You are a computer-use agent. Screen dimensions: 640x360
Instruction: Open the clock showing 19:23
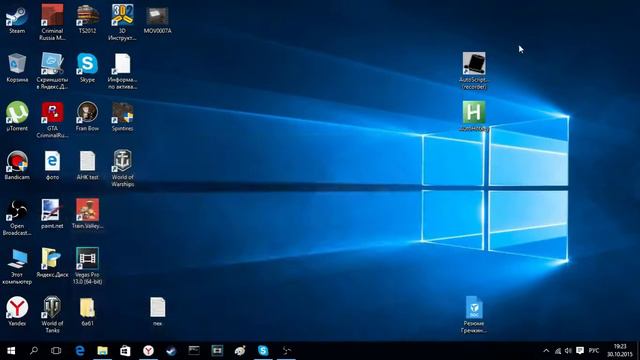(620, 351)
